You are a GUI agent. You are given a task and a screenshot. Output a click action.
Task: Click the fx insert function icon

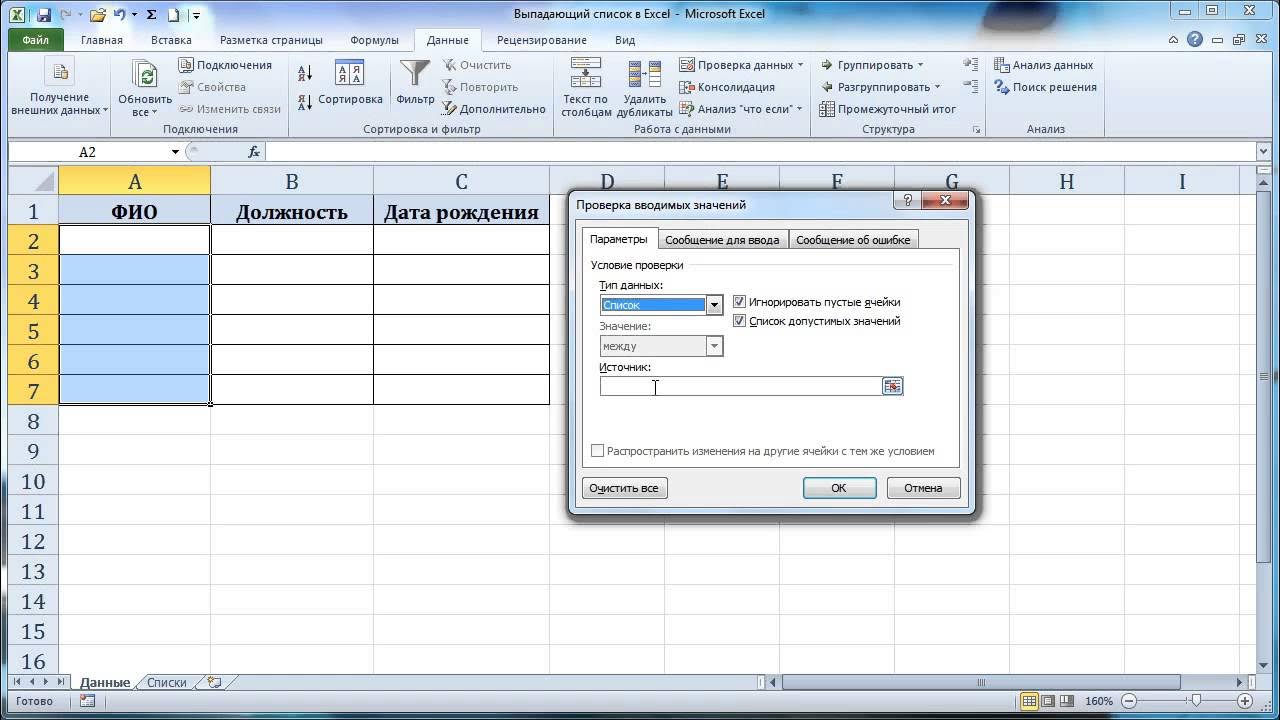click(254, 152)
